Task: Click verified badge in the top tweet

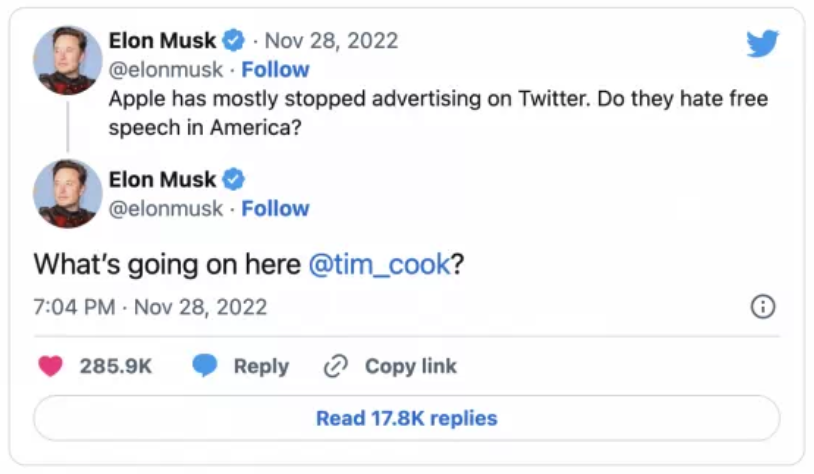Action: tap(233, 41)
